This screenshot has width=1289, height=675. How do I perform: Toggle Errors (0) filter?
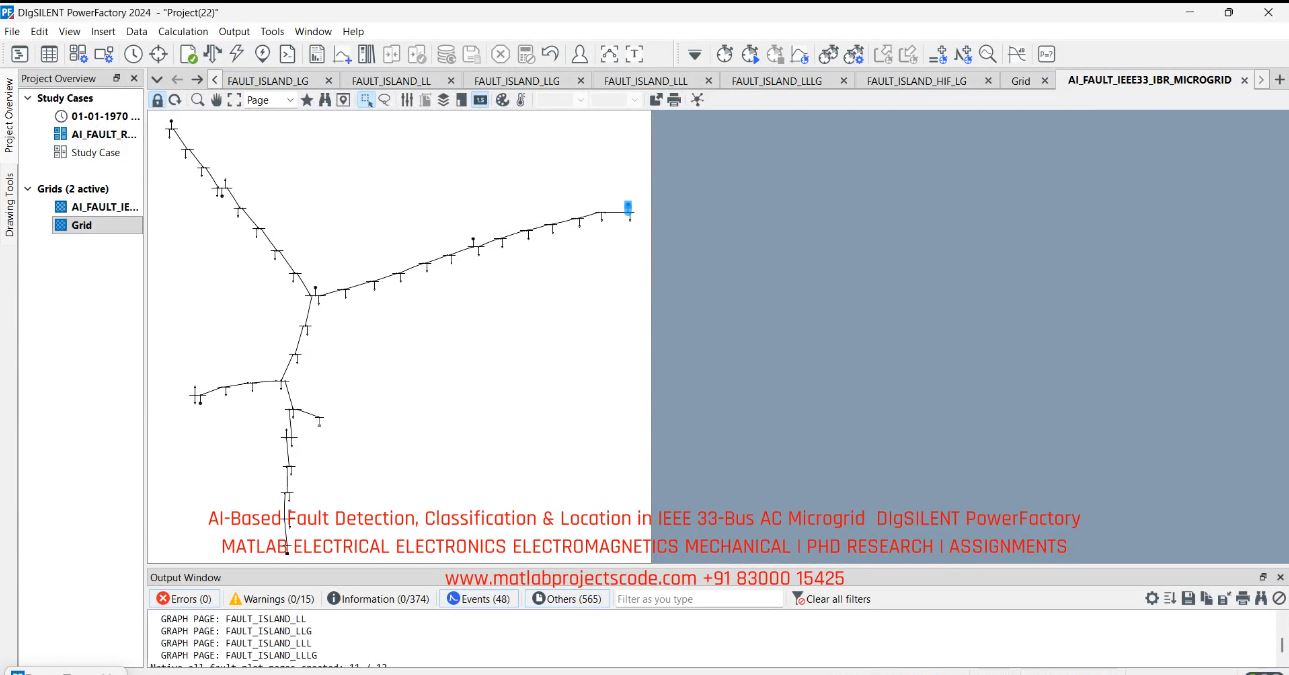click(184, 599)
